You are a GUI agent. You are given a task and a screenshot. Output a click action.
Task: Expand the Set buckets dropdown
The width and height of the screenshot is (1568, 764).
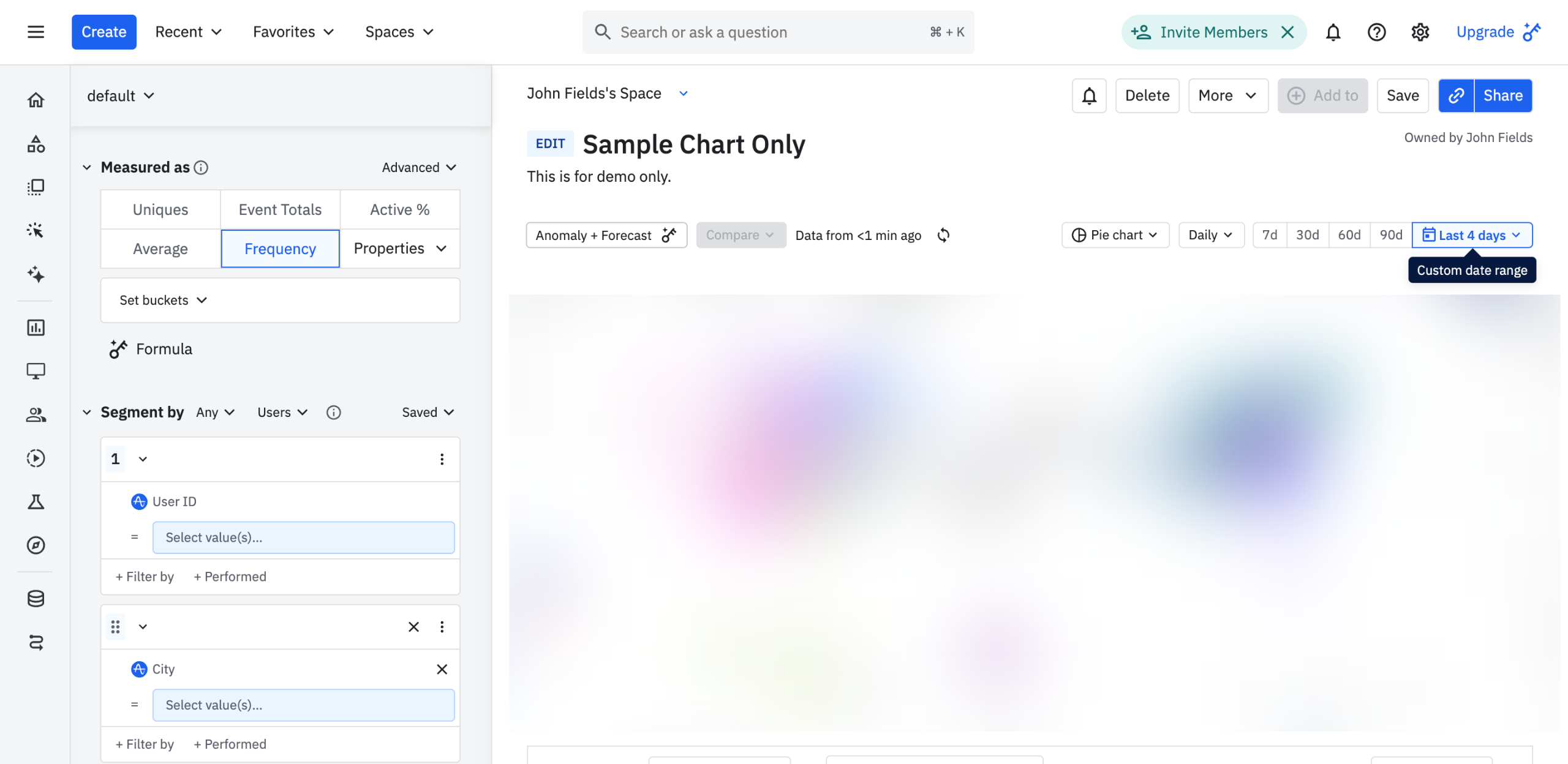[x=163, y=300]
